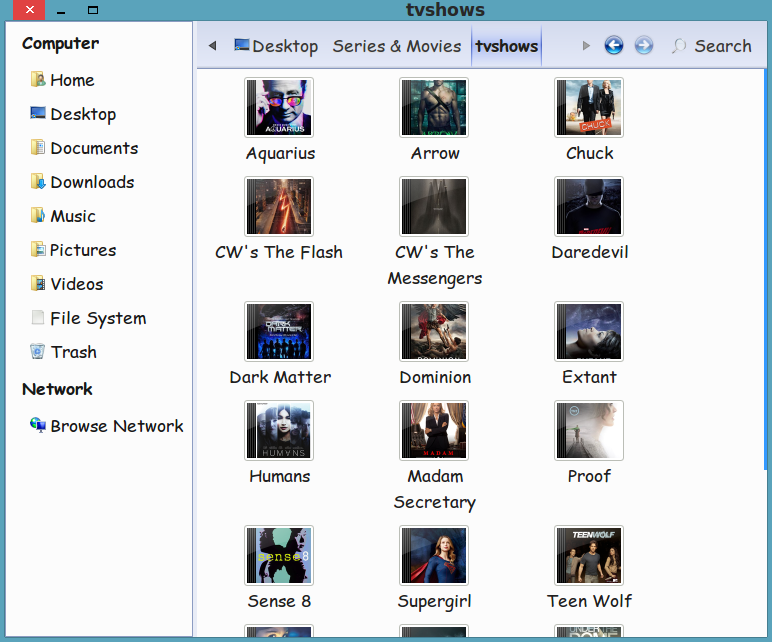The image size is (772, 642).
Task: Open the Dominion cover icon
Action: pyautogui.click(x=434, y=331)
